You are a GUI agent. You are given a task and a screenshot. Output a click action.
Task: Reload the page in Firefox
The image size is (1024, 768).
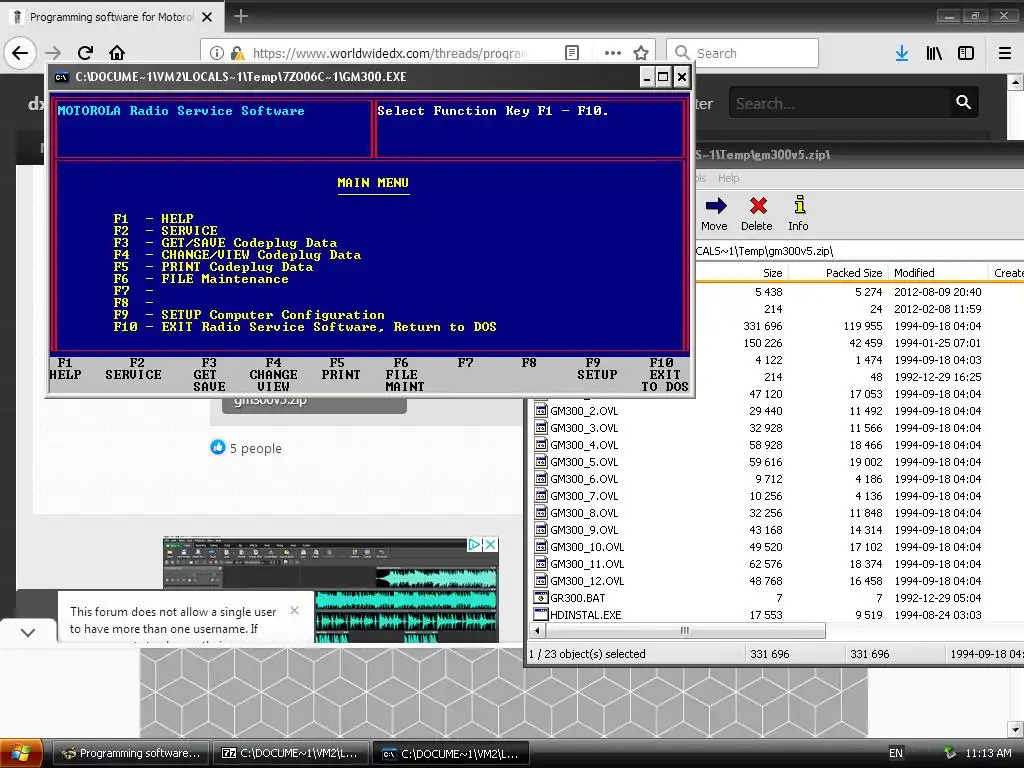86,53
